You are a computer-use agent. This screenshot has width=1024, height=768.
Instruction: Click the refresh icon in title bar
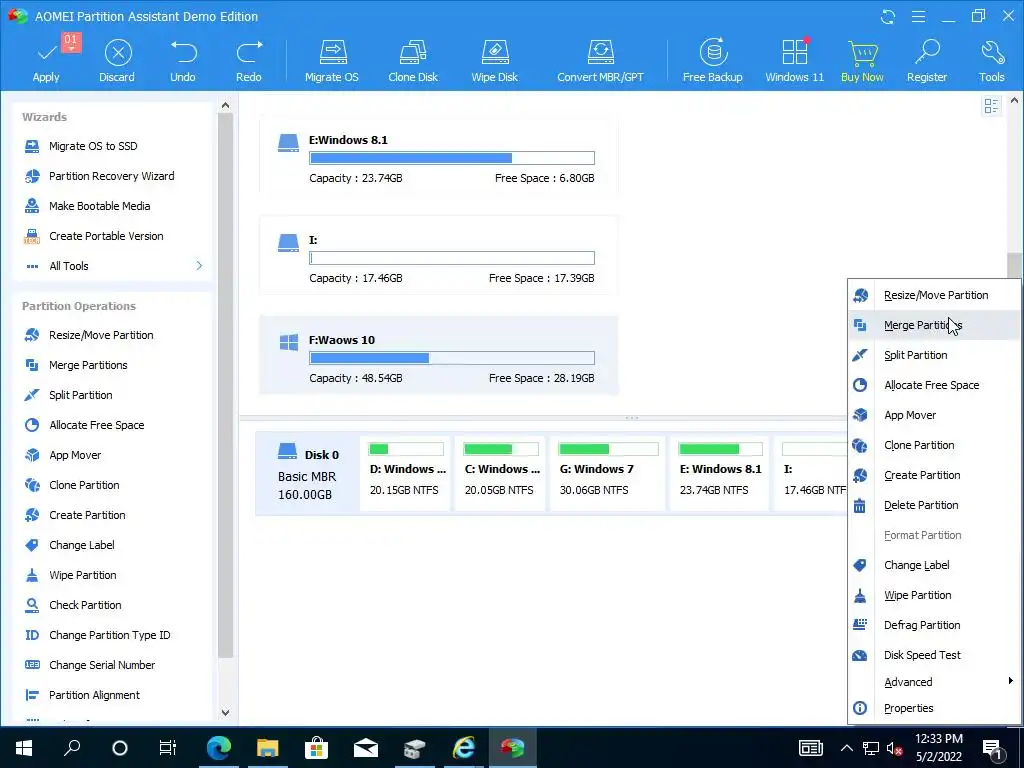tap(888, 16)
